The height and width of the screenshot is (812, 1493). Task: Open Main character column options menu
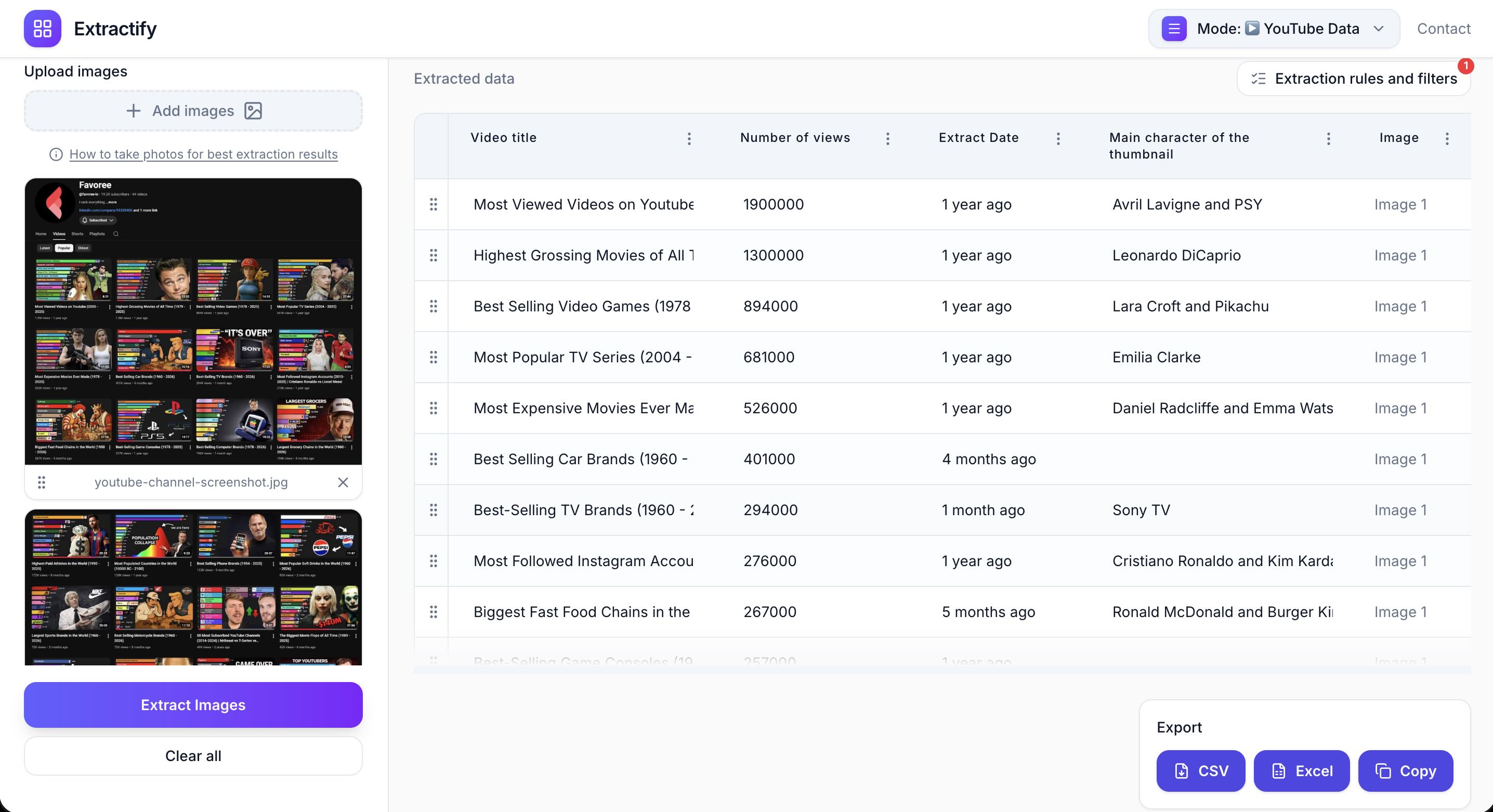pos(1328,138)
